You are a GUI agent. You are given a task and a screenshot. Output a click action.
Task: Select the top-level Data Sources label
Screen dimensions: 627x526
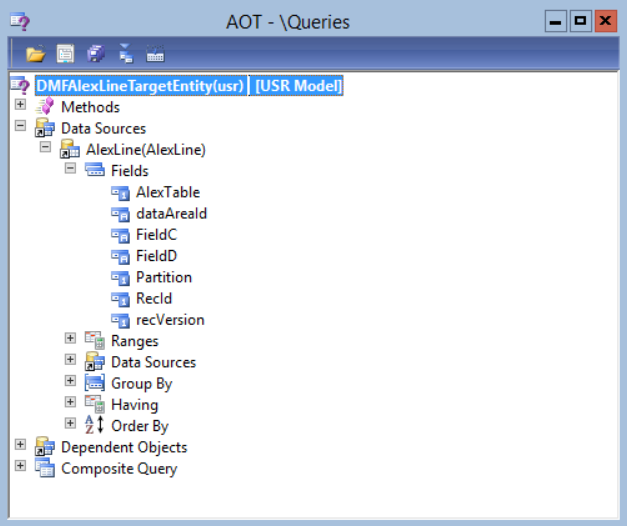(x=104, y=128)
